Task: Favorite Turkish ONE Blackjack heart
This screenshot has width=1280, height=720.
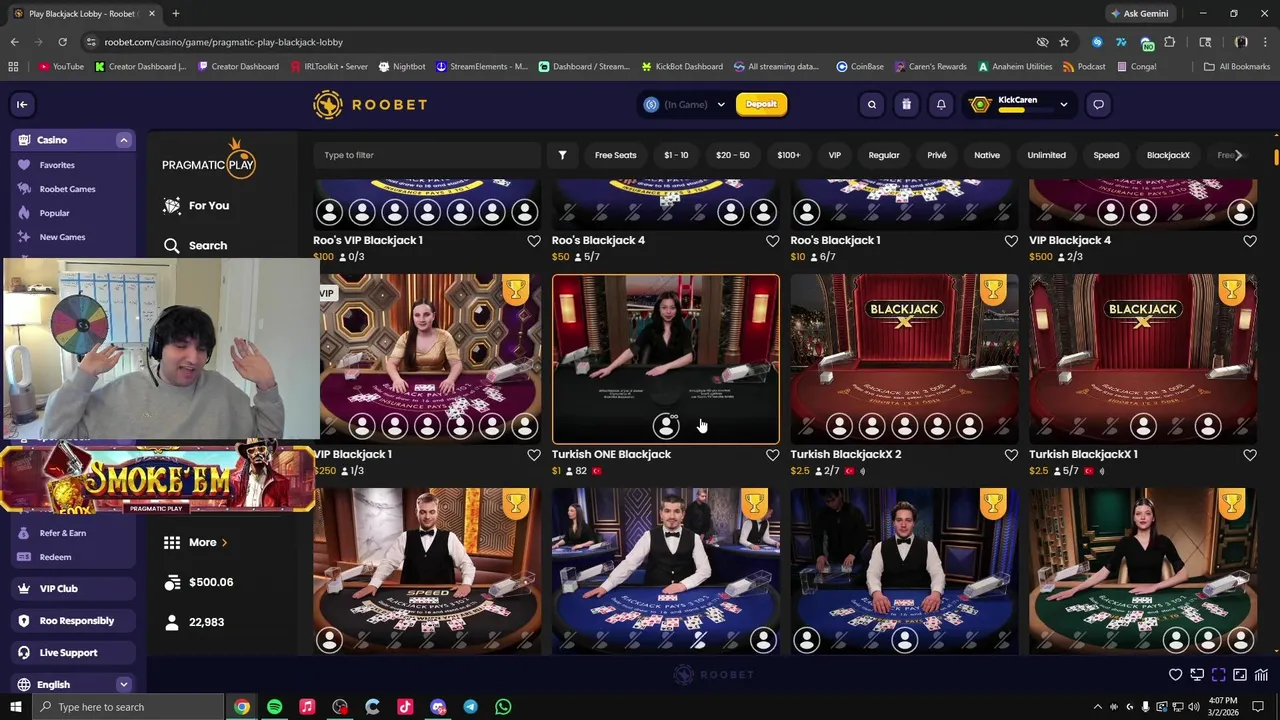Action: [x=772, y=455]
